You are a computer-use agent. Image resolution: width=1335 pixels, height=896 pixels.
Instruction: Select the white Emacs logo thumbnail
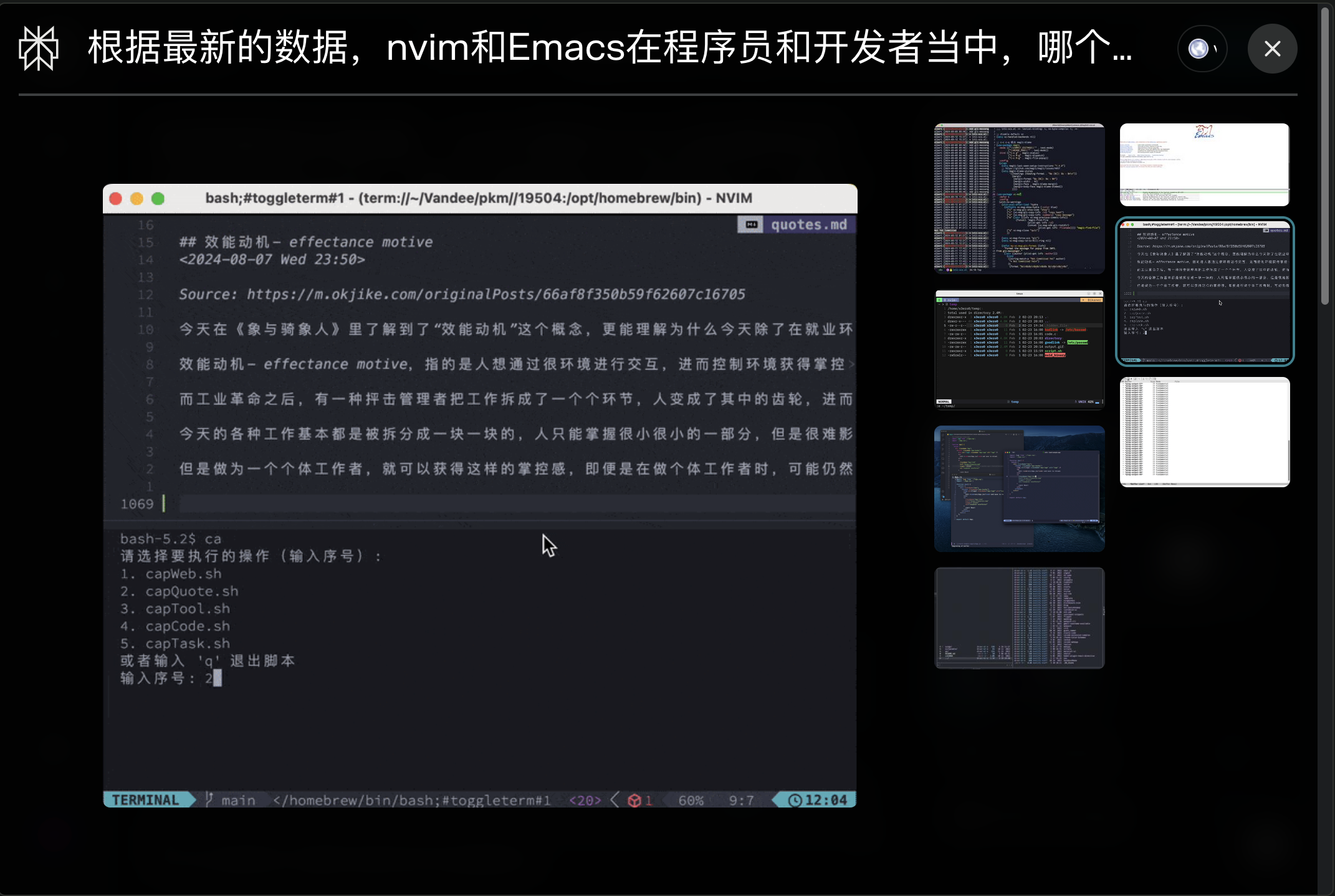[1204, 164]
